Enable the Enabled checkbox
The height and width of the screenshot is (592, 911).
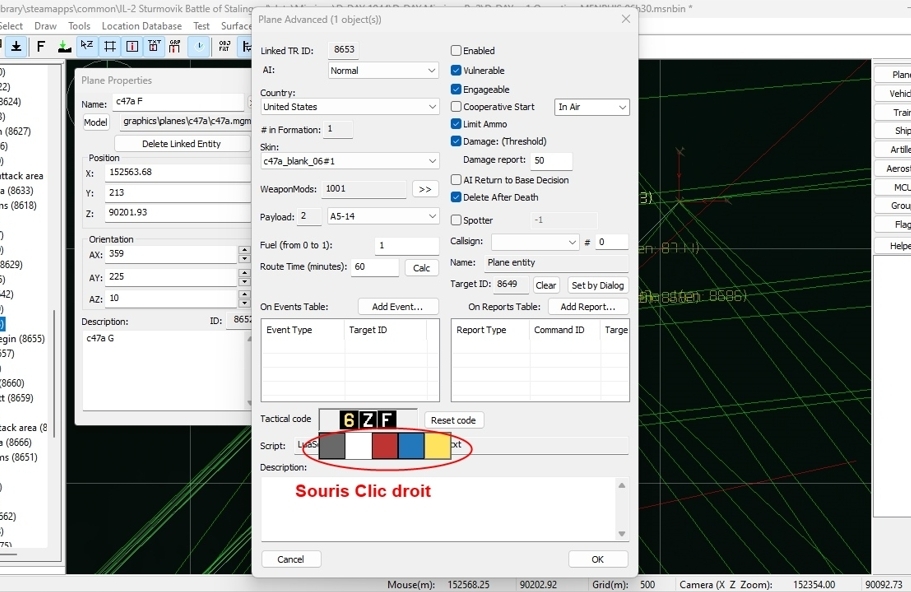point(456,51)
